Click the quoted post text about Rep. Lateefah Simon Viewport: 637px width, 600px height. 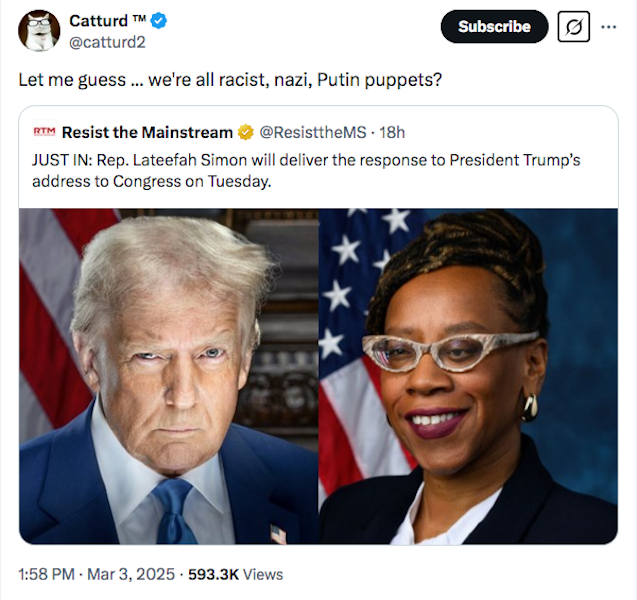point(306,171)
